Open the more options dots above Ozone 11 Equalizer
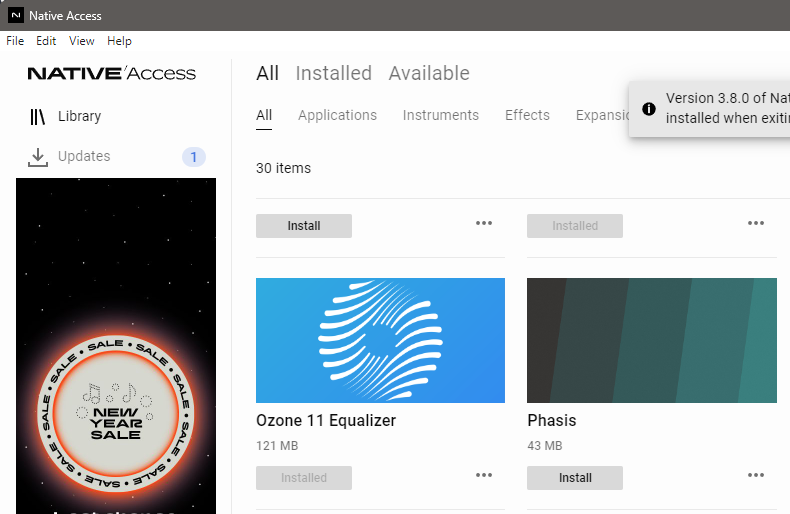Viewport: 790px width, 514px height. 484,223
